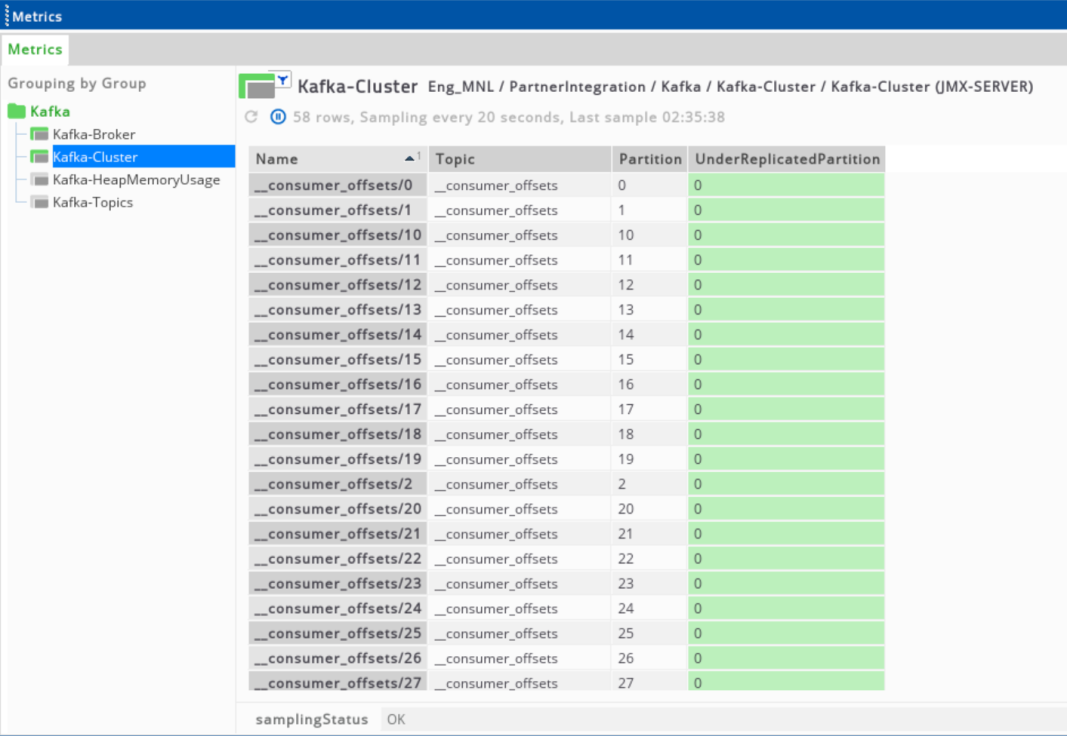Click the Kafka-Cluster tree icon
Viewport: 1067px width, 736px height.
(40, 157)
